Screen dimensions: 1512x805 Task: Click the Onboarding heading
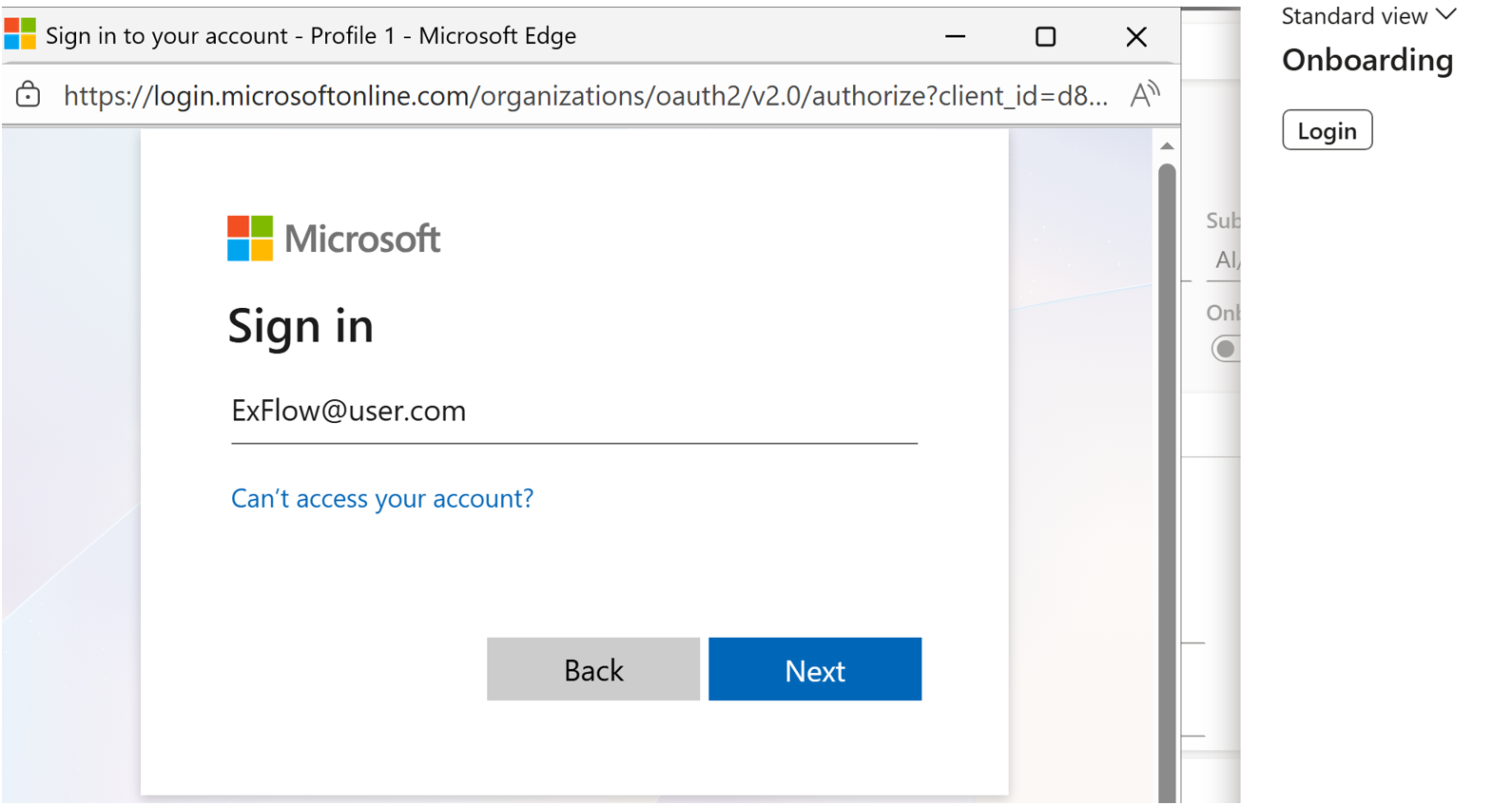click(x=1367, y=61)
